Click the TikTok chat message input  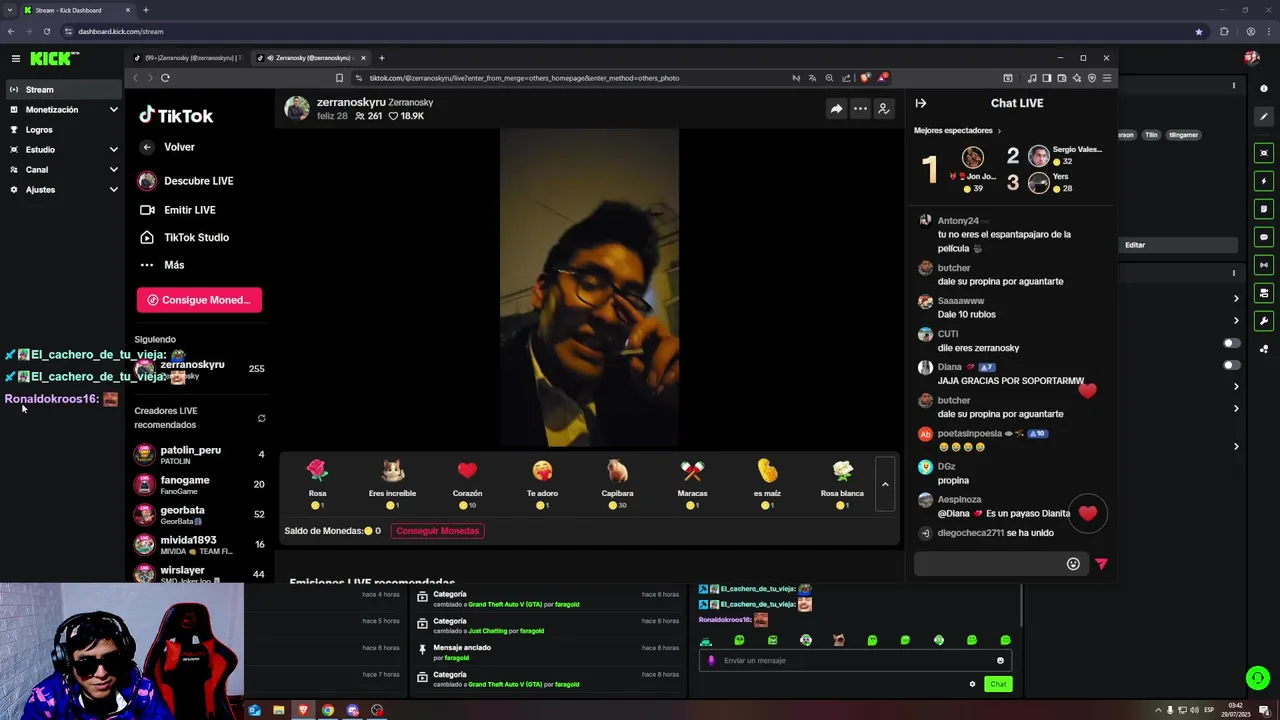point(988,564)
